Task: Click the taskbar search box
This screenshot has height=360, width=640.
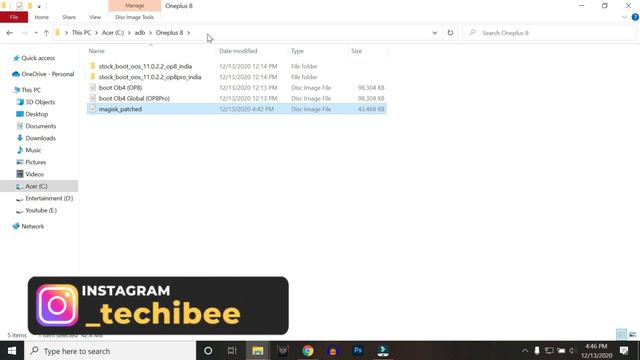Action: [110, 351]
